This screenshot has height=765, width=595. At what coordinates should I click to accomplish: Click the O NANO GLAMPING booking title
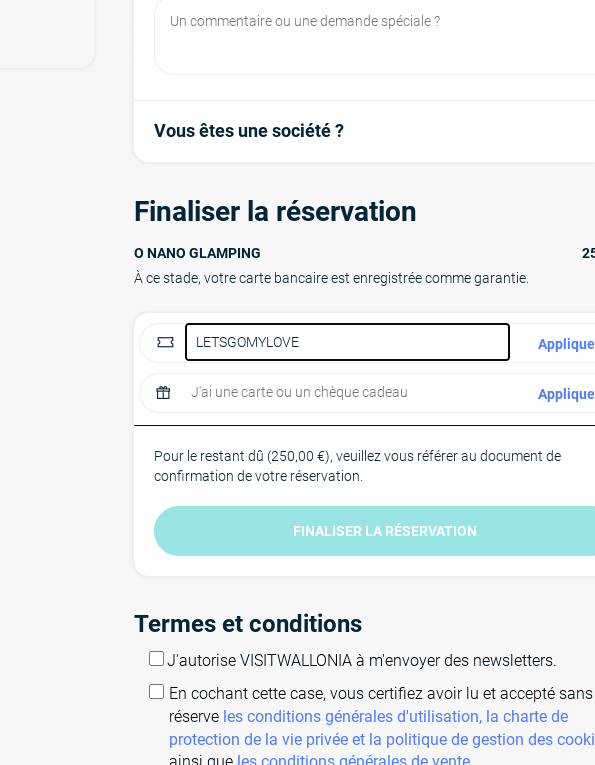click(x=197, y=253)
